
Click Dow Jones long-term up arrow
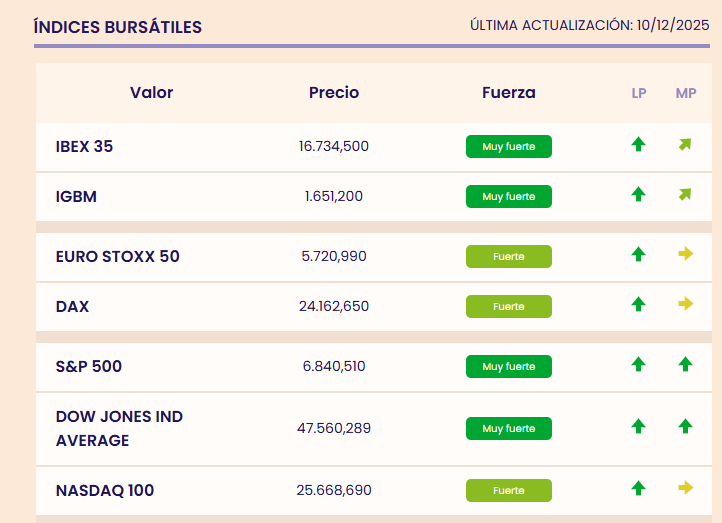click(638, 427)
